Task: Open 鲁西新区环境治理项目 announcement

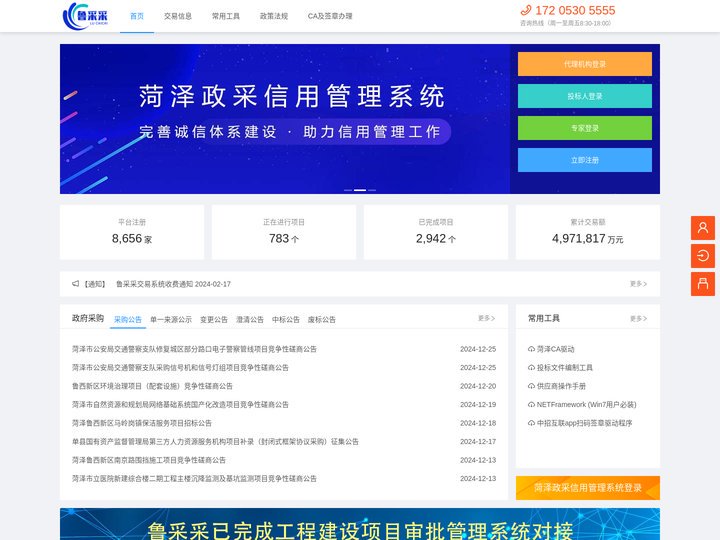Action: coord(152,386)
